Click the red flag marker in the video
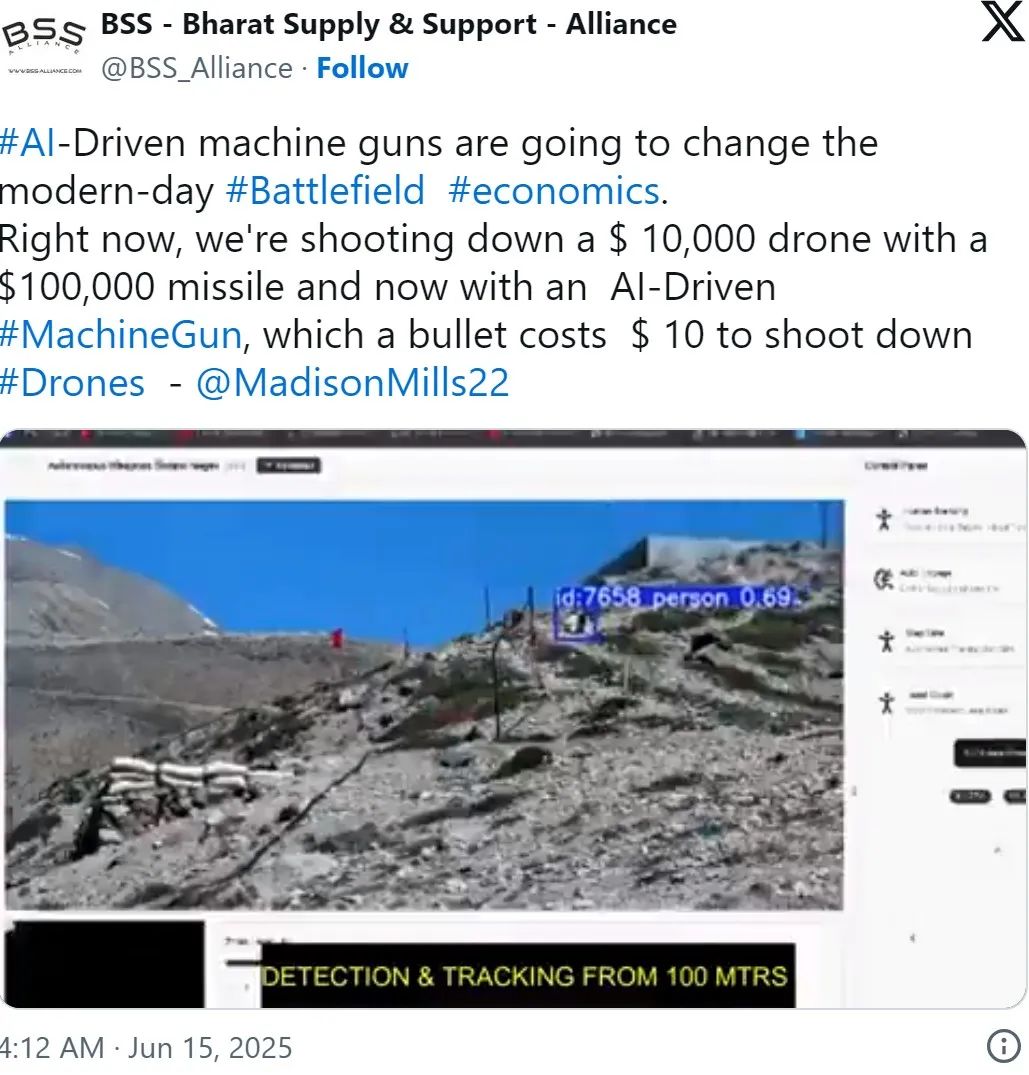The image size is (1029, 1075). tap(337, 638)
